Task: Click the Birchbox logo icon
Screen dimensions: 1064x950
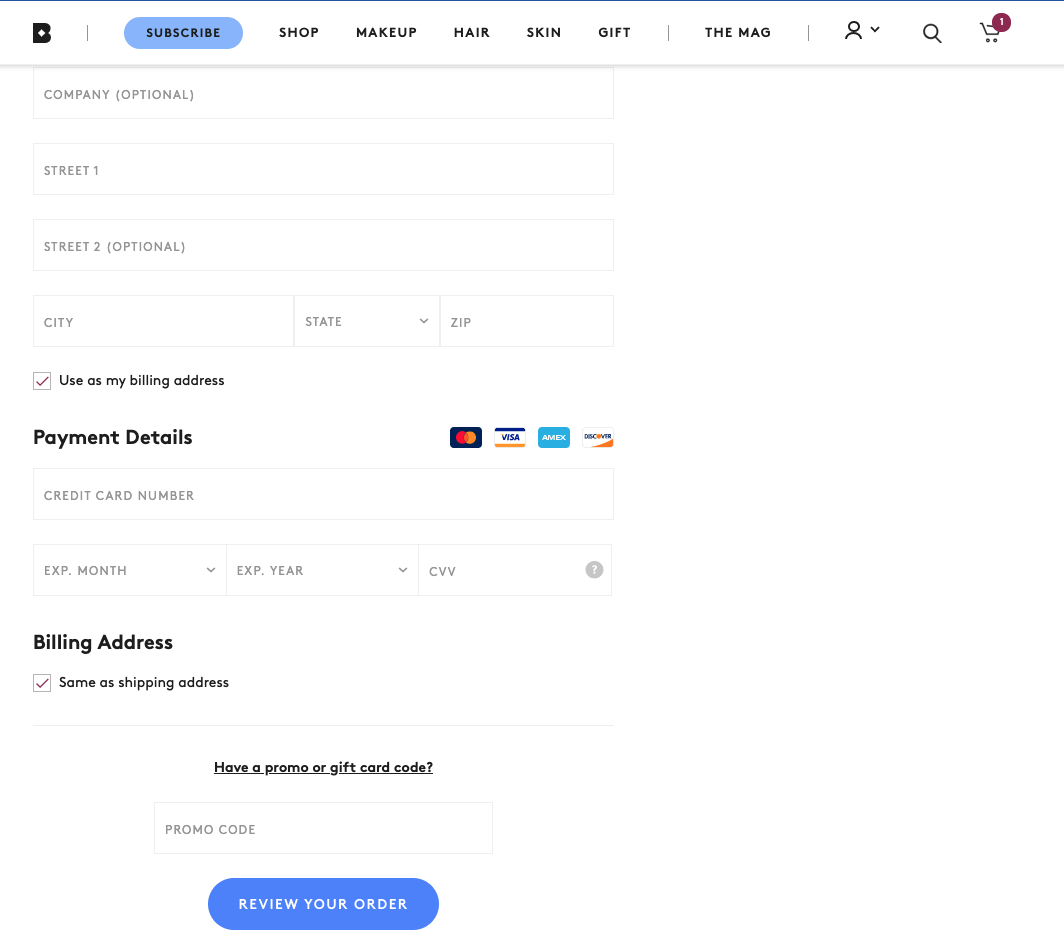Action: [x=42, y=33]
